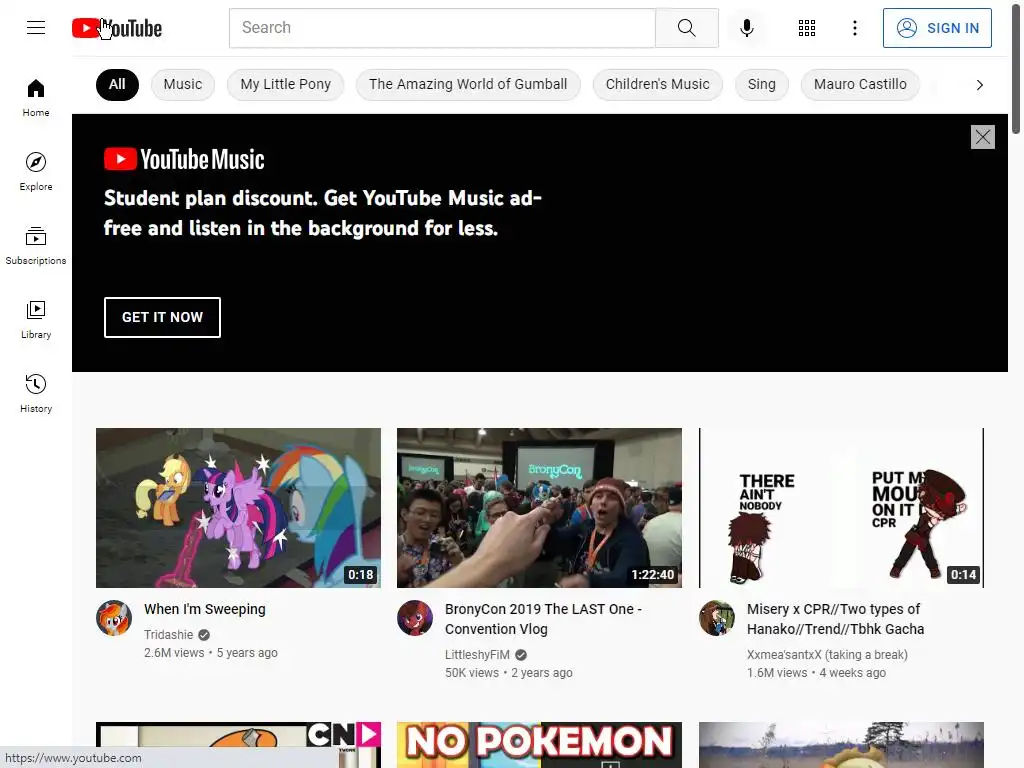The width and height of the screenshot is (1024, 768).
Task: Open Explore from the sidebar
Action: click(x=36, y=172)
